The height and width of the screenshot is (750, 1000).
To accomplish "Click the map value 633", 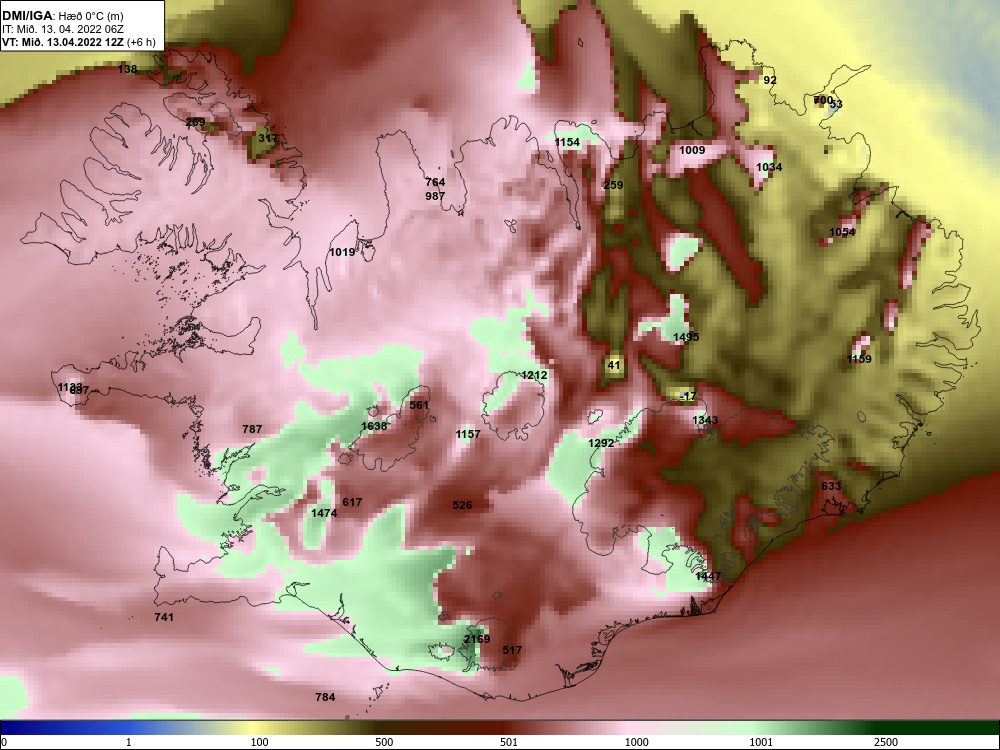I will coord(831,486).
